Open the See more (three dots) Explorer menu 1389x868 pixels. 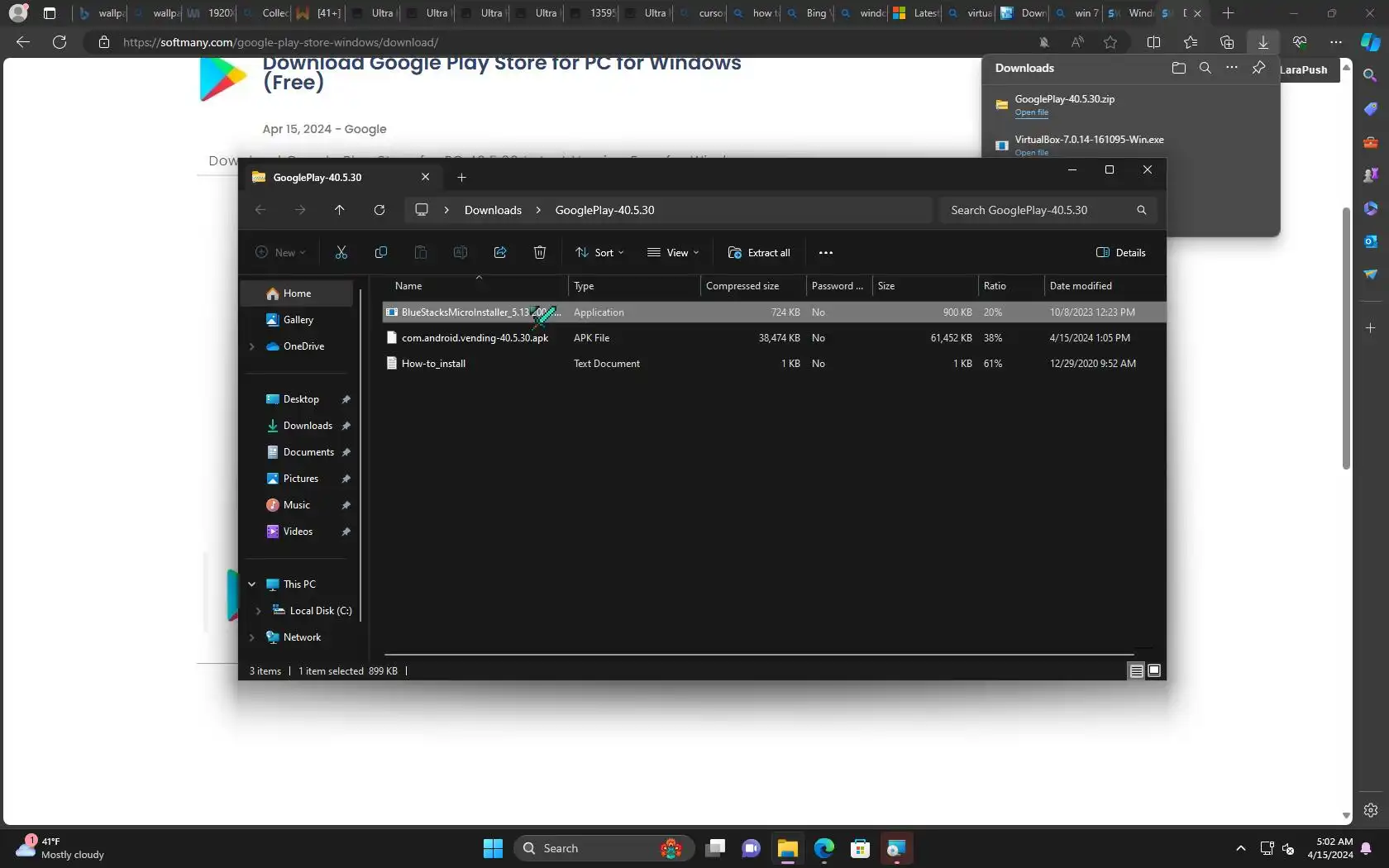click(x=826, y=253)
